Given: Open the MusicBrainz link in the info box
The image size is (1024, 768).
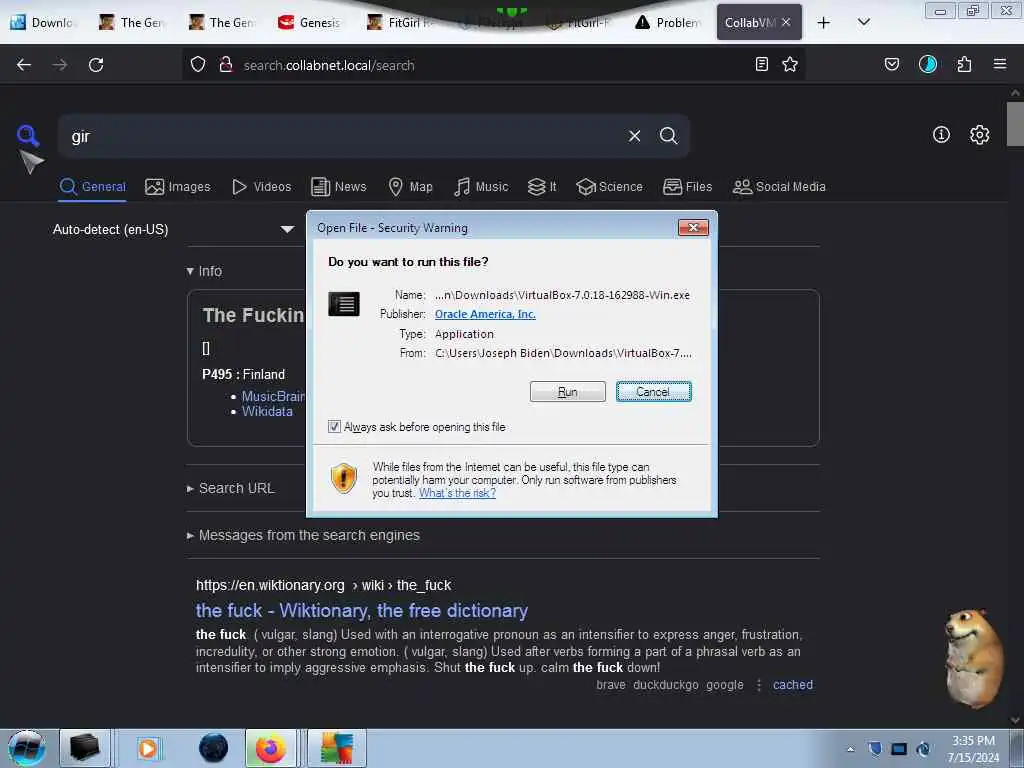Looking at the screenshot, I should click(273, 396).
